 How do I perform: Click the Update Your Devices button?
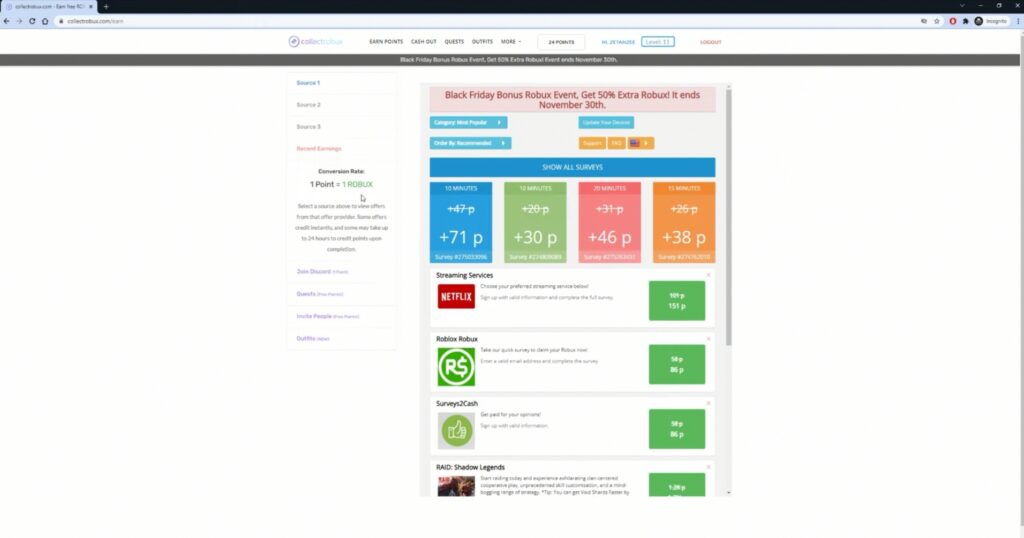tap(606, 123)
